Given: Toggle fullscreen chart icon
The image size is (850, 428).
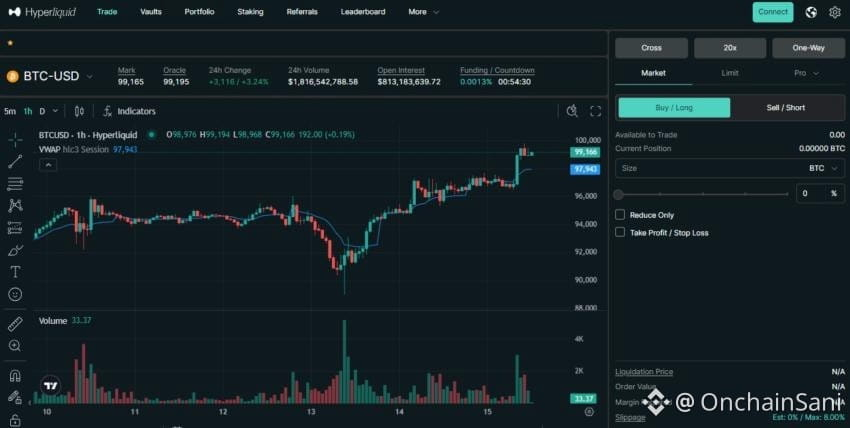Looking at the screenshot, I should (x=595, y=111).
